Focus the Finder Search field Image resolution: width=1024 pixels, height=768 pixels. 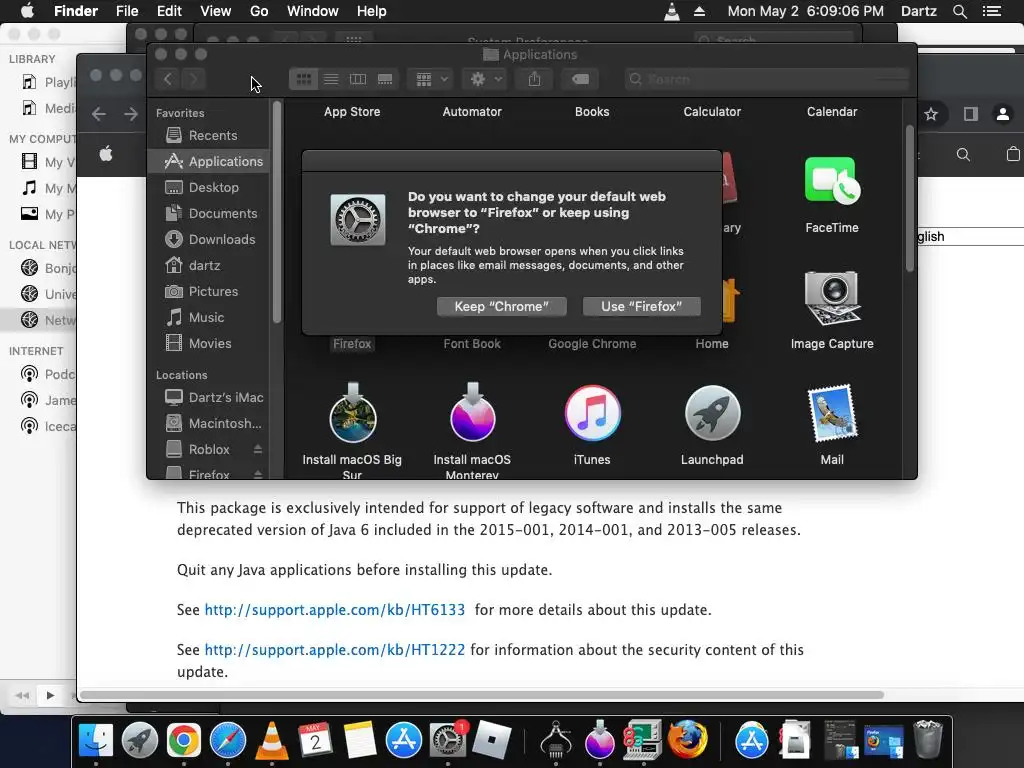[x=767, y=79]
